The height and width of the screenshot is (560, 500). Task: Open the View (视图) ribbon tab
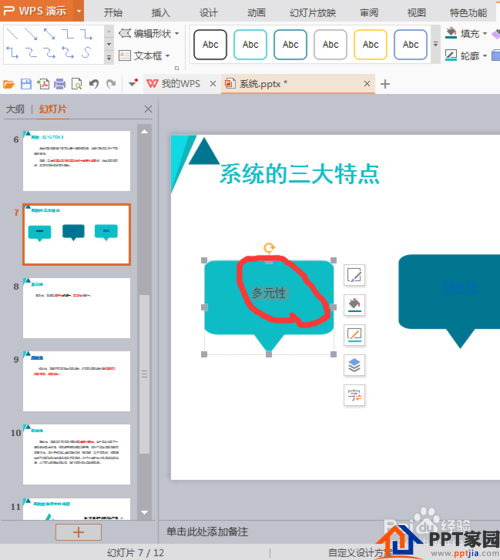pyautogui.click(x=417, y=13)
